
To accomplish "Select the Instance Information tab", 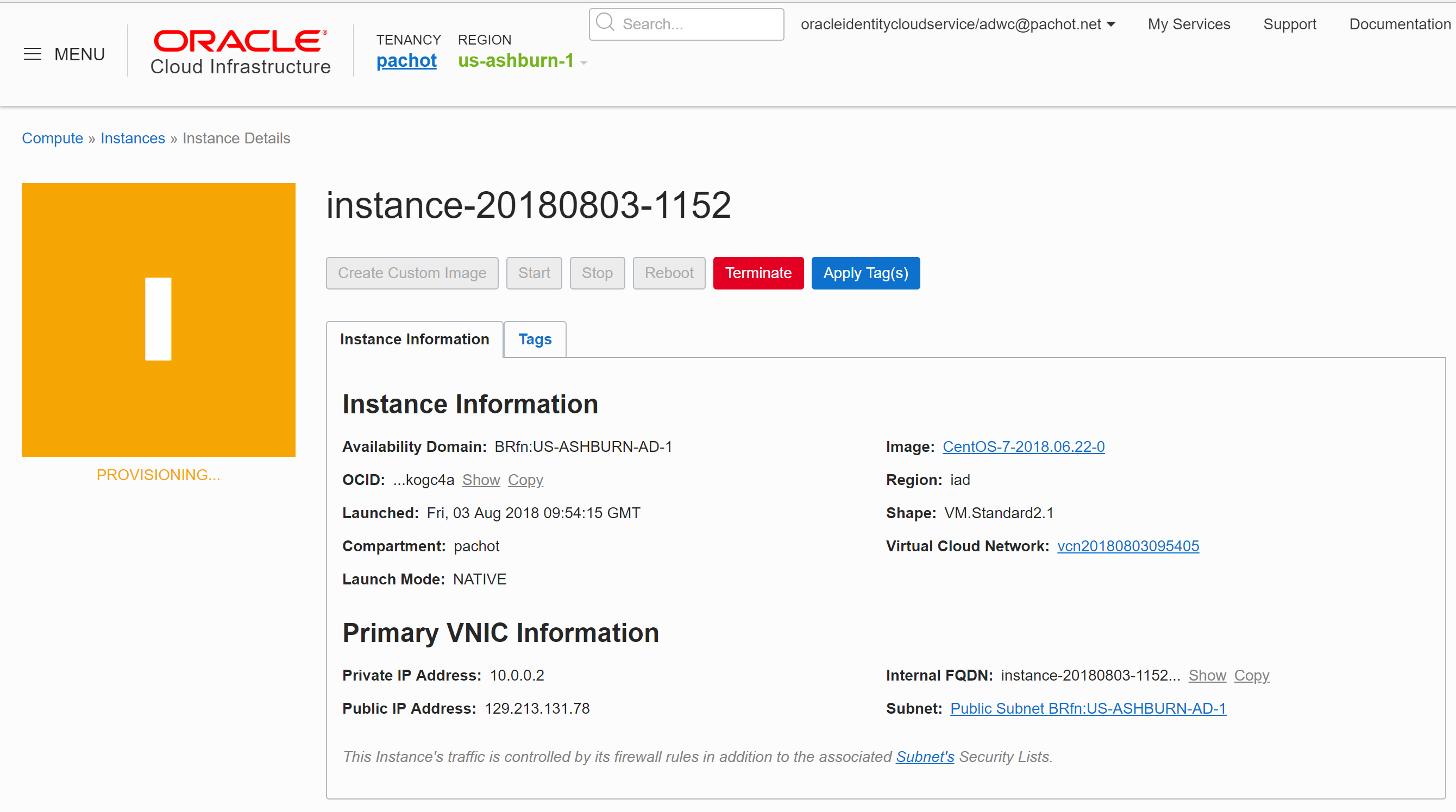I will pos(415,339).
